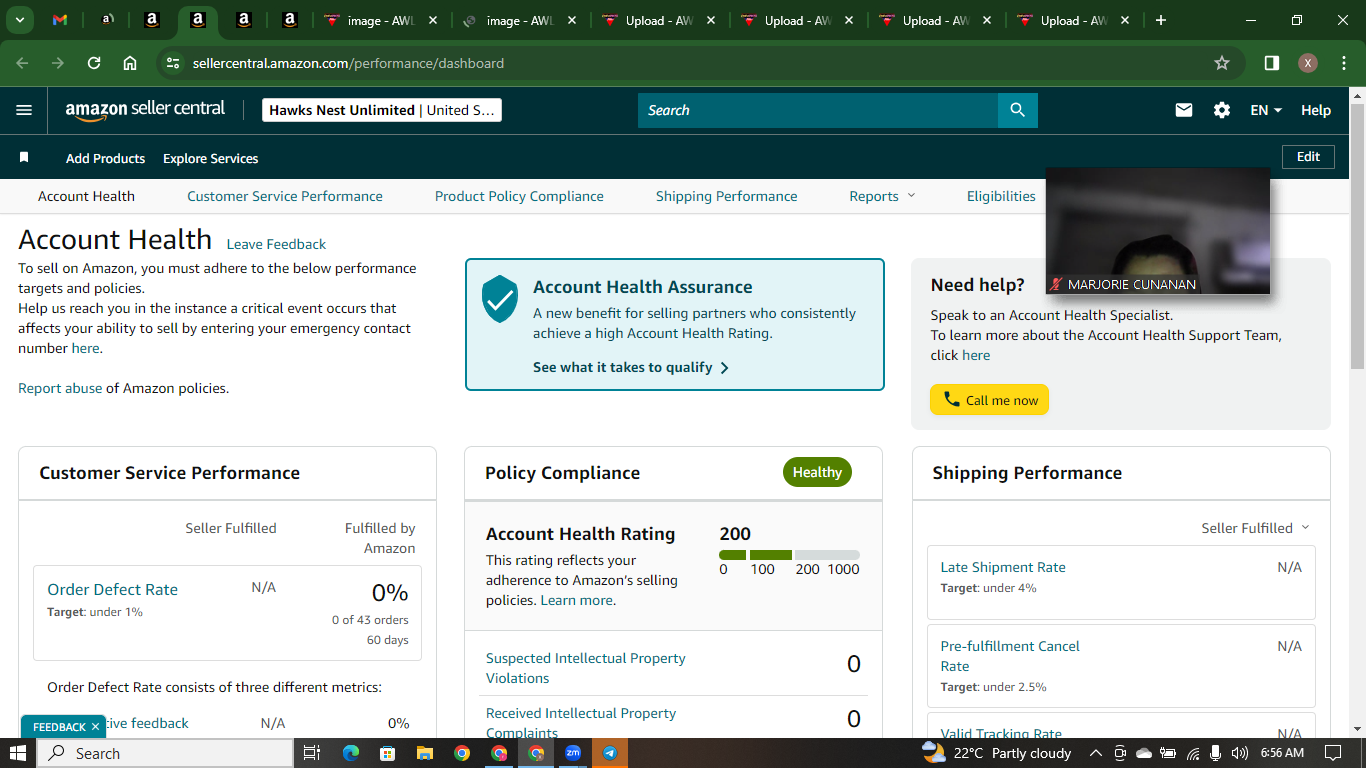Dismiss the FEEDBACK tab with its X

point(95,727)
